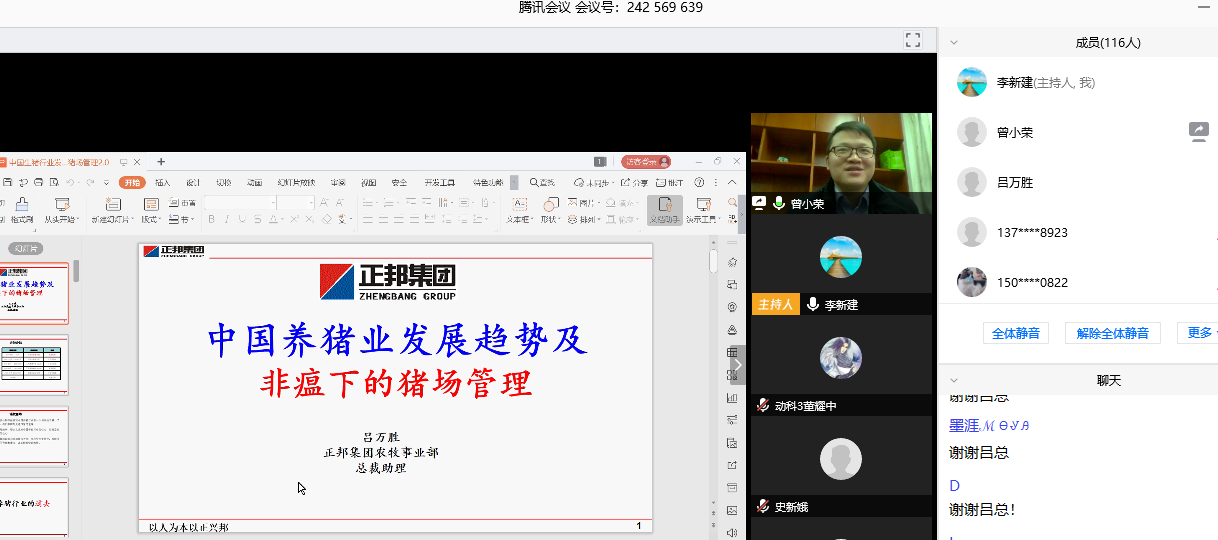Screen dimensions: 1218x540
Task: Toggle underline formatting in the WPS ribbon
Action: click(243, 219)
